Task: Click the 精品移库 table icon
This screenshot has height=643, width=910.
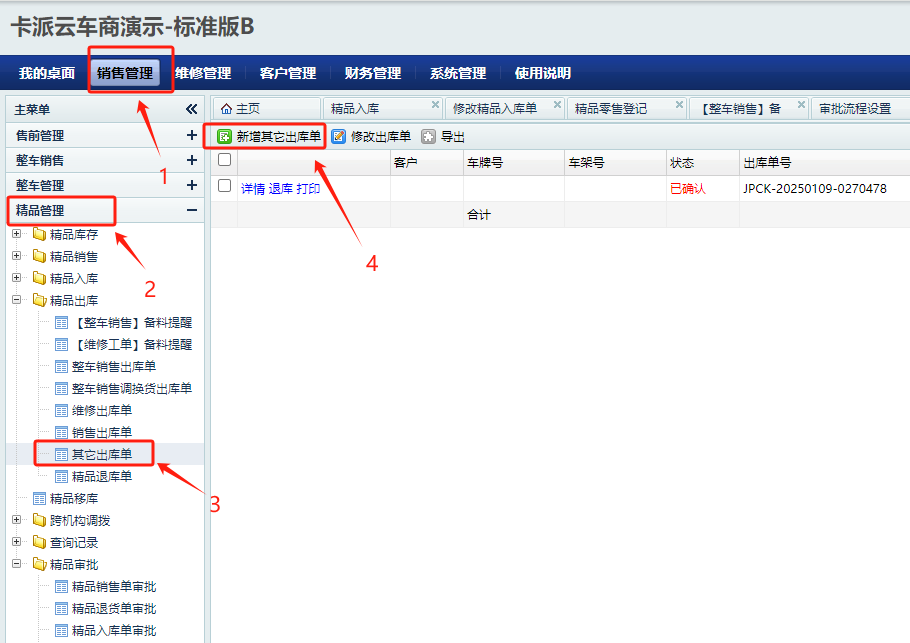Action: click(x=39, y=498)
